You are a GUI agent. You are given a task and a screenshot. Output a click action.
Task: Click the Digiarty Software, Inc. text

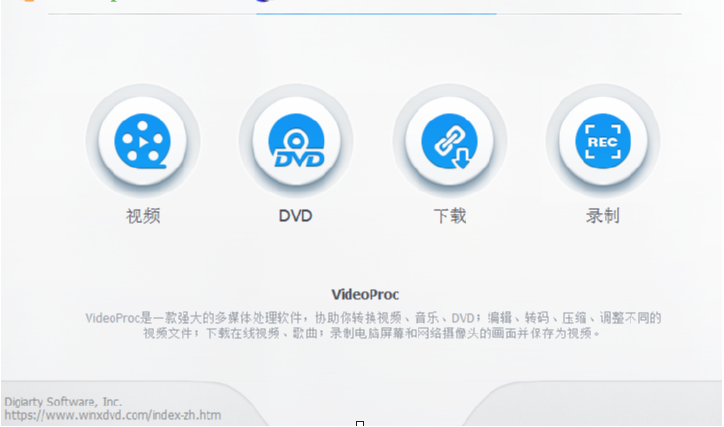[63, 402]
